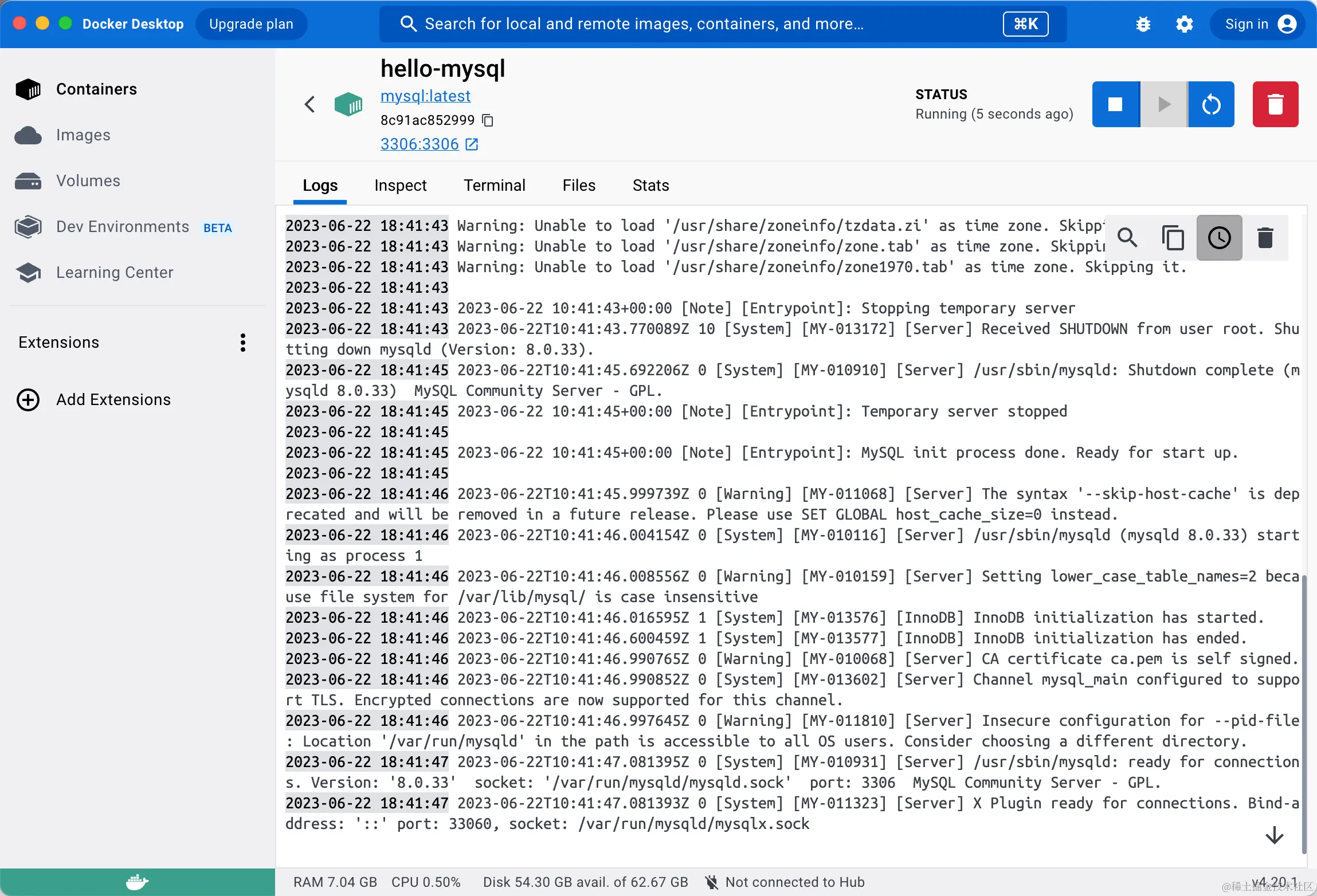
Task: Click the greyed-out Start play button
Action: pyautogui.click(x=1164, y=104)
